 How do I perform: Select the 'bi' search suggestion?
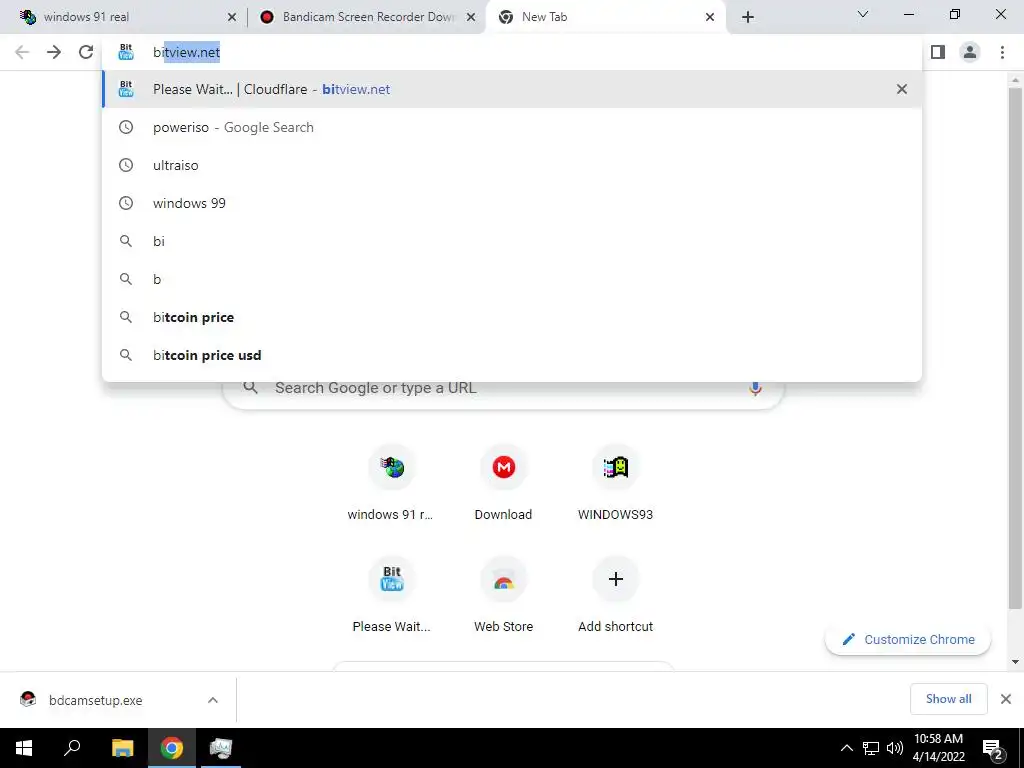512,241
